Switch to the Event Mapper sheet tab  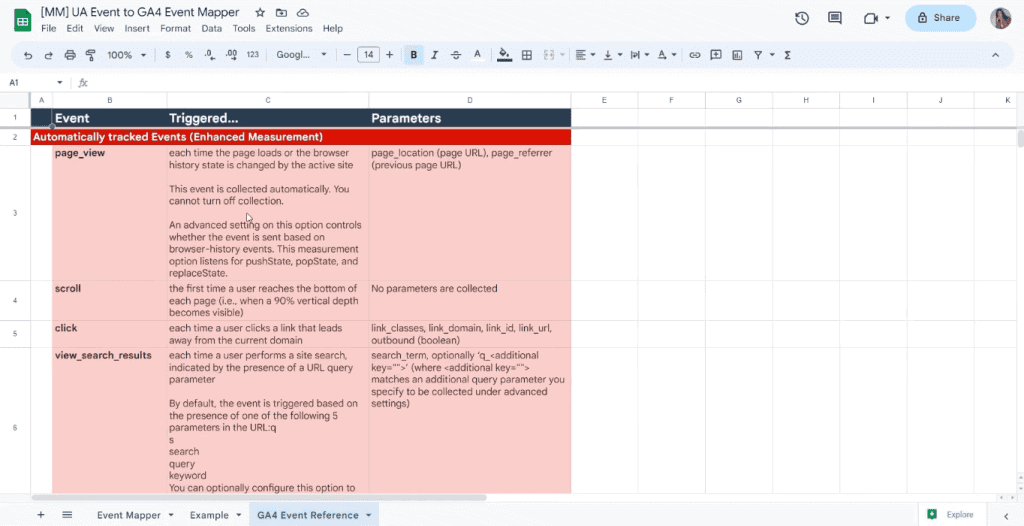[128, 515]
